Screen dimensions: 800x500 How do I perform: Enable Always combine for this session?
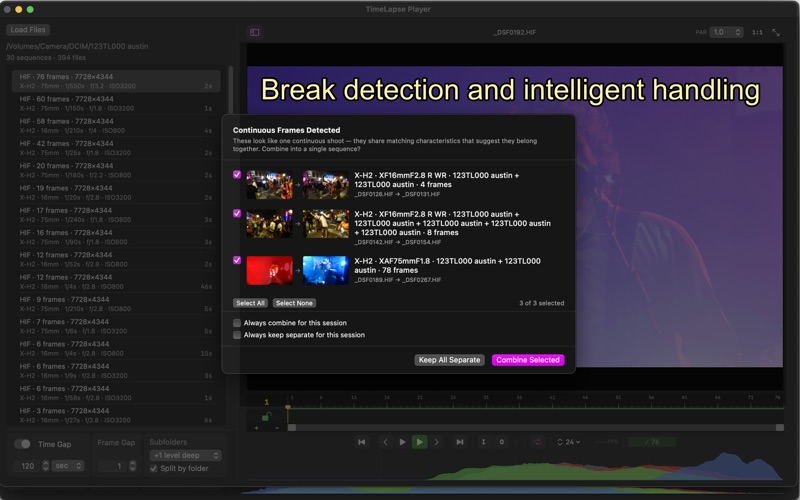237,323
